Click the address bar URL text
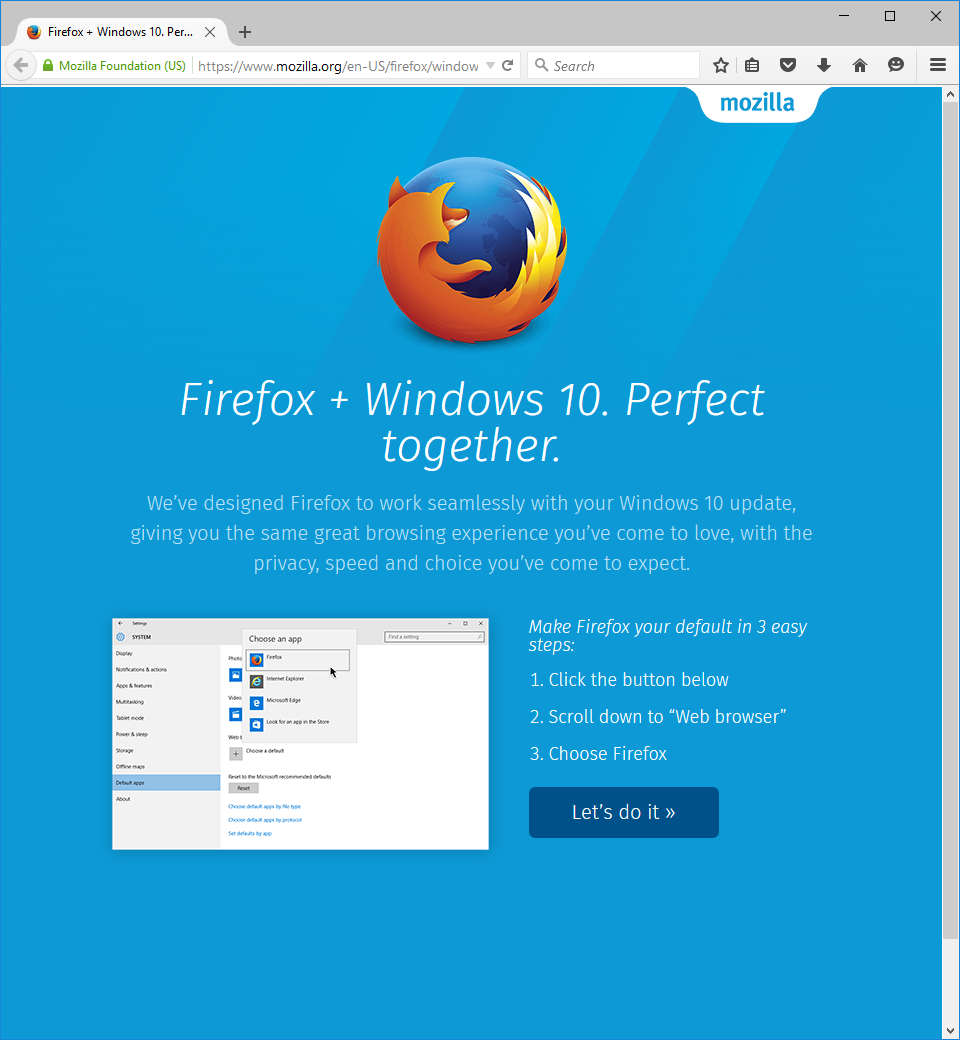 [338, 66]
